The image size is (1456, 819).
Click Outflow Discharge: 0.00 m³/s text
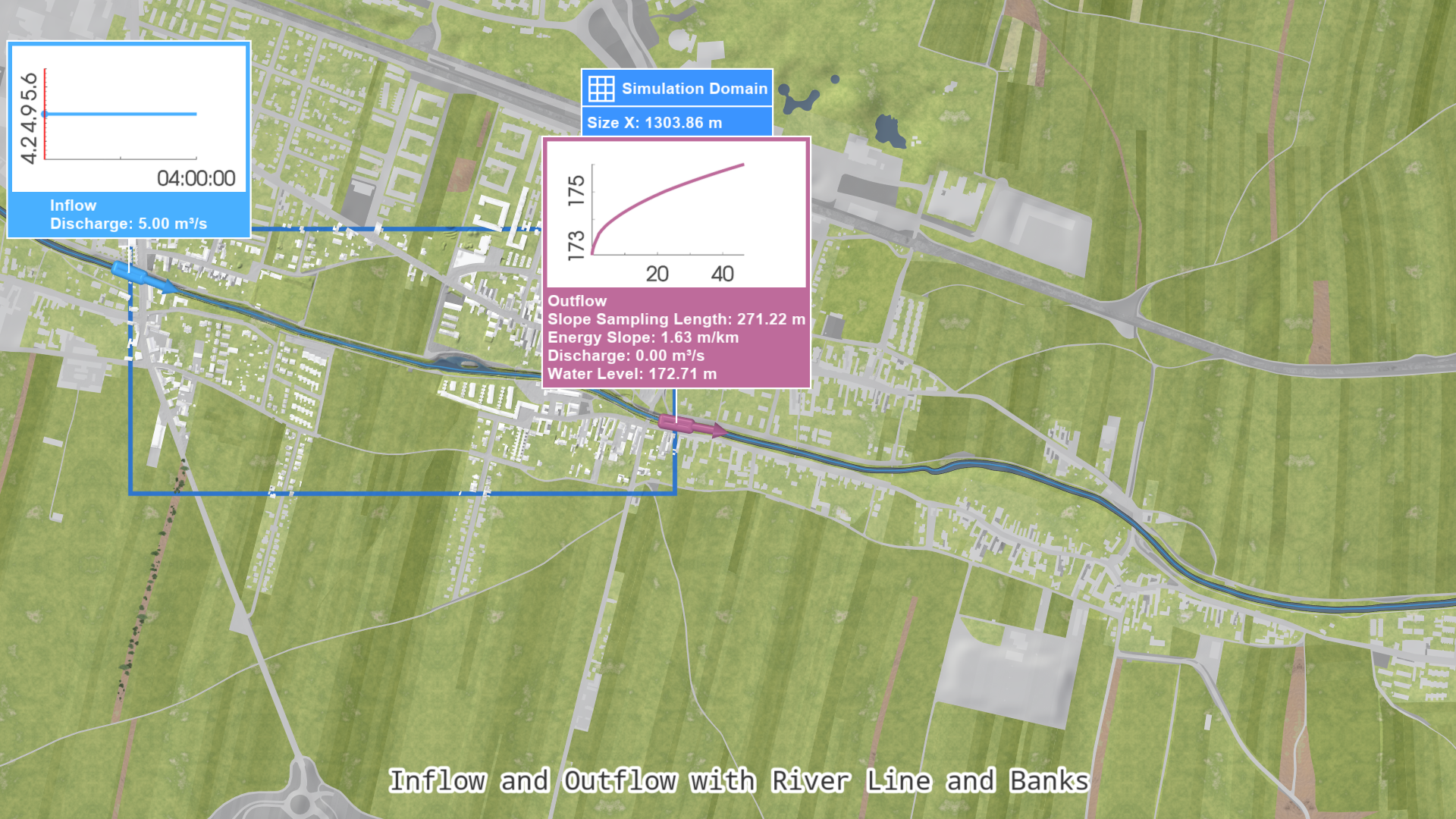[626, 356]
